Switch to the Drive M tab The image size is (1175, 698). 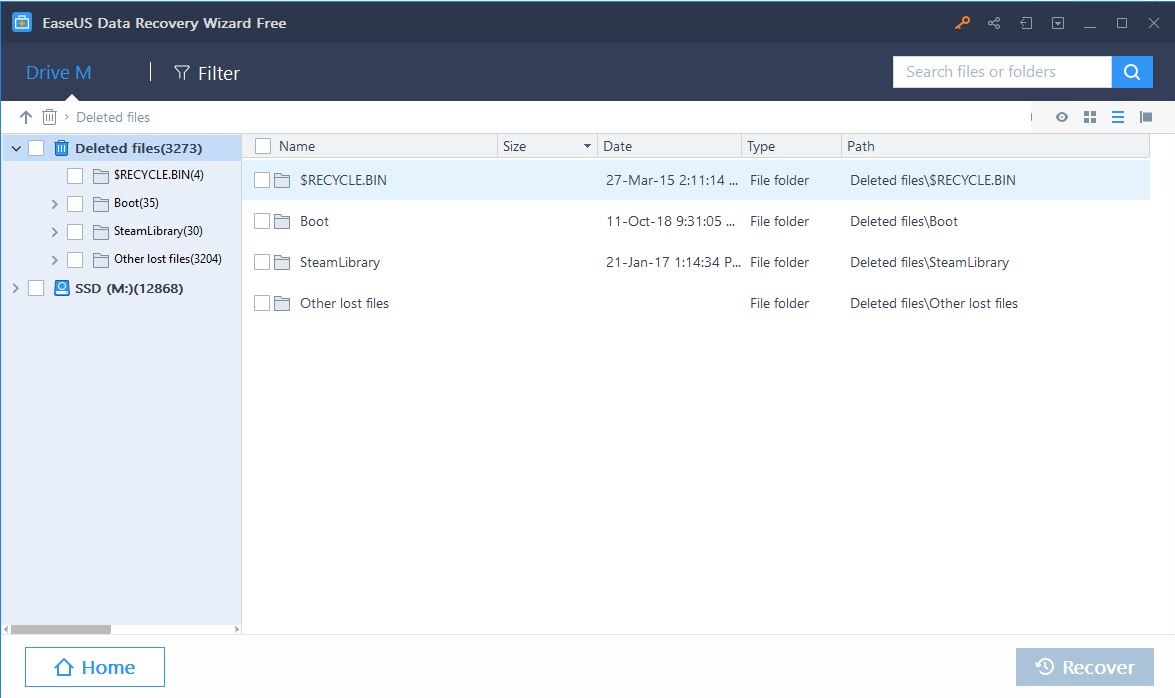(x=58, y=72)
